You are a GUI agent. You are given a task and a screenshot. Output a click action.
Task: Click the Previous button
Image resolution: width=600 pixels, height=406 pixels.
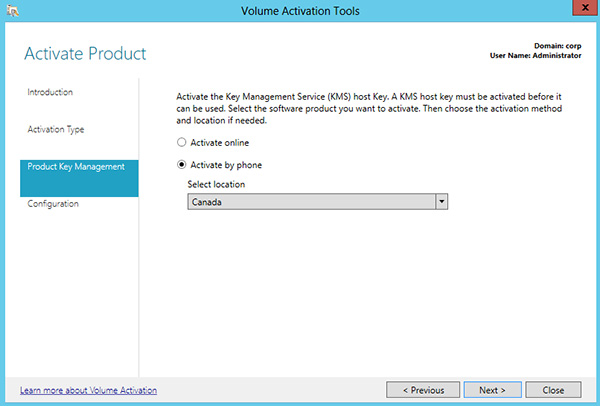(x=422, y=390)
